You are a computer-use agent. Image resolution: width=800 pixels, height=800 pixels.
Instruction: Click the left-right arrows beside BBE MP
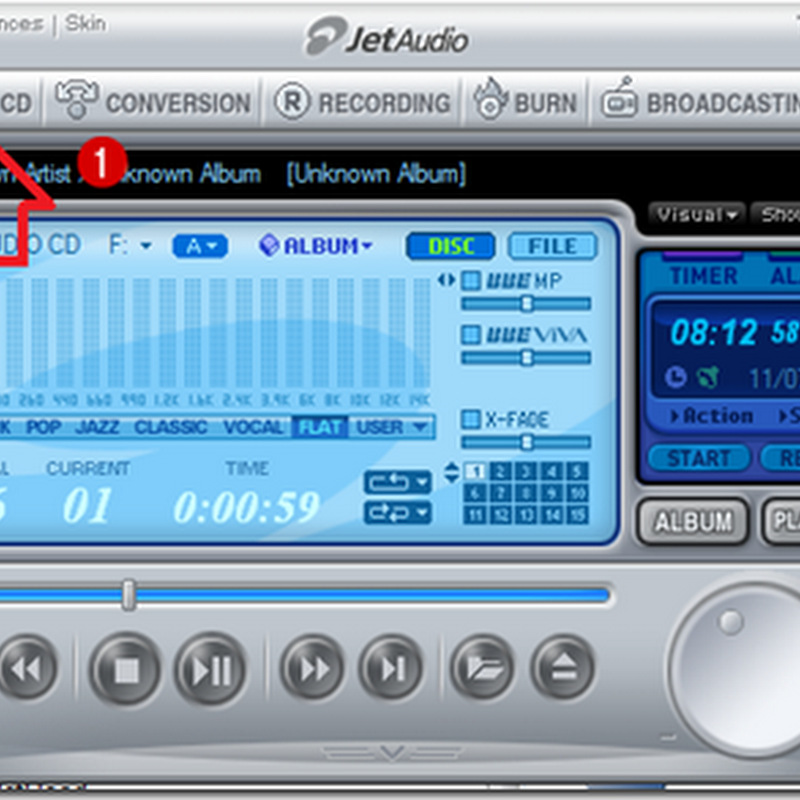point(446,280)
